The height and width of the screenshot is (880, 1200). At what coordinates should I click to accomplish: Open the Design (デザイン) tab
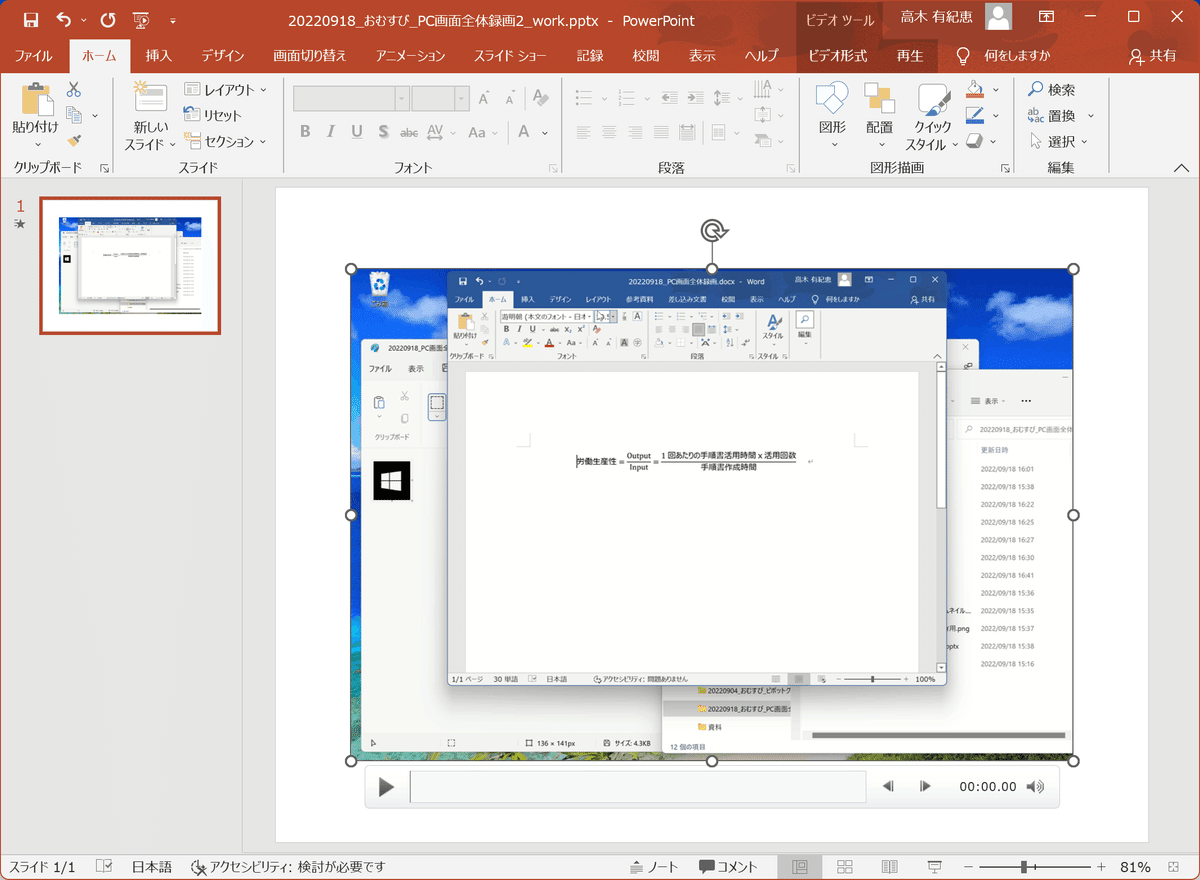pos(222,56)
